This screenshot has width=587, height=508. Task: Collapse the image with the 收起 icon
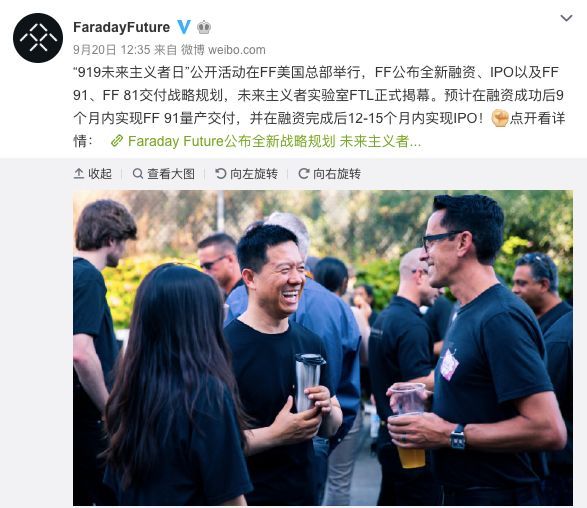79,173
